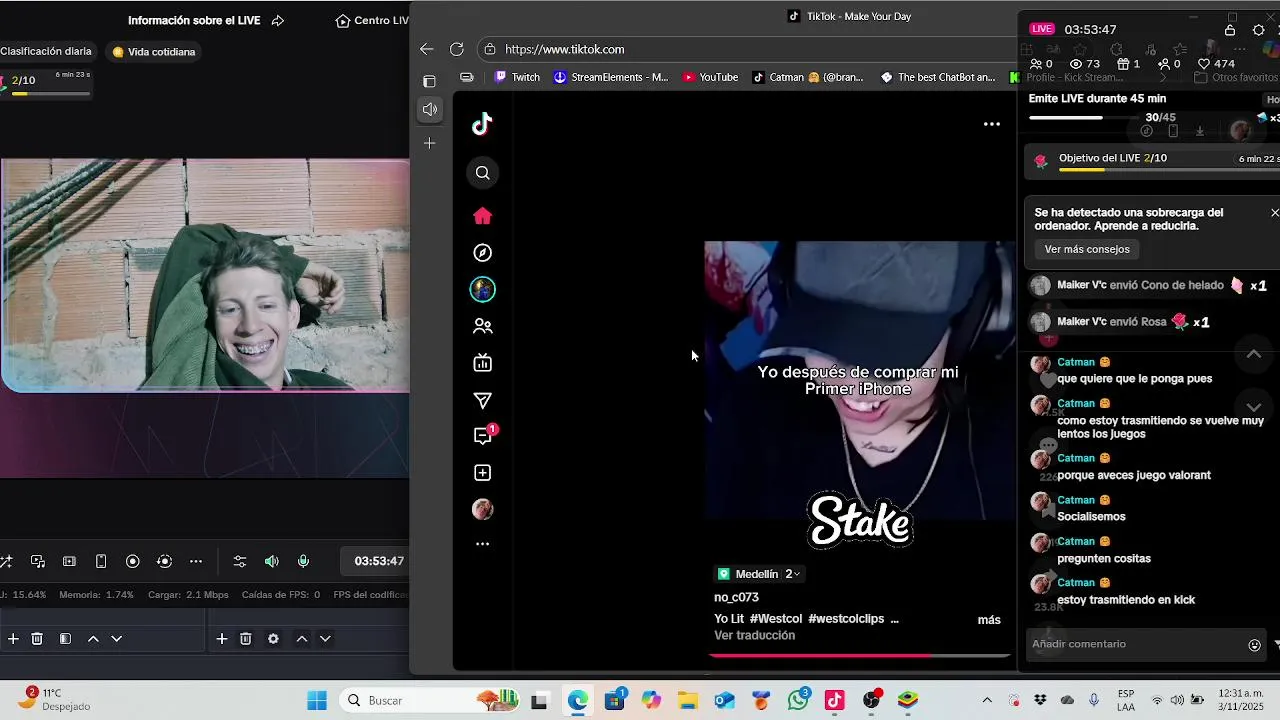
Task: Open TikTok Explore compass icon
Action: [482, 253]
